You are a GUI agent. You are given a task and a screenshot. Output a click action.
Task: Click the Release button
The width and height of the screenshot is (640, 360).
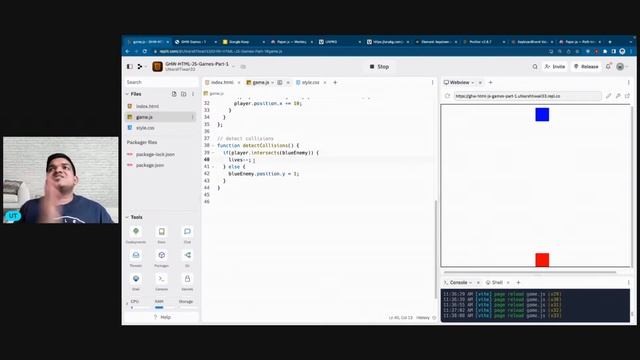click(586, 67)
